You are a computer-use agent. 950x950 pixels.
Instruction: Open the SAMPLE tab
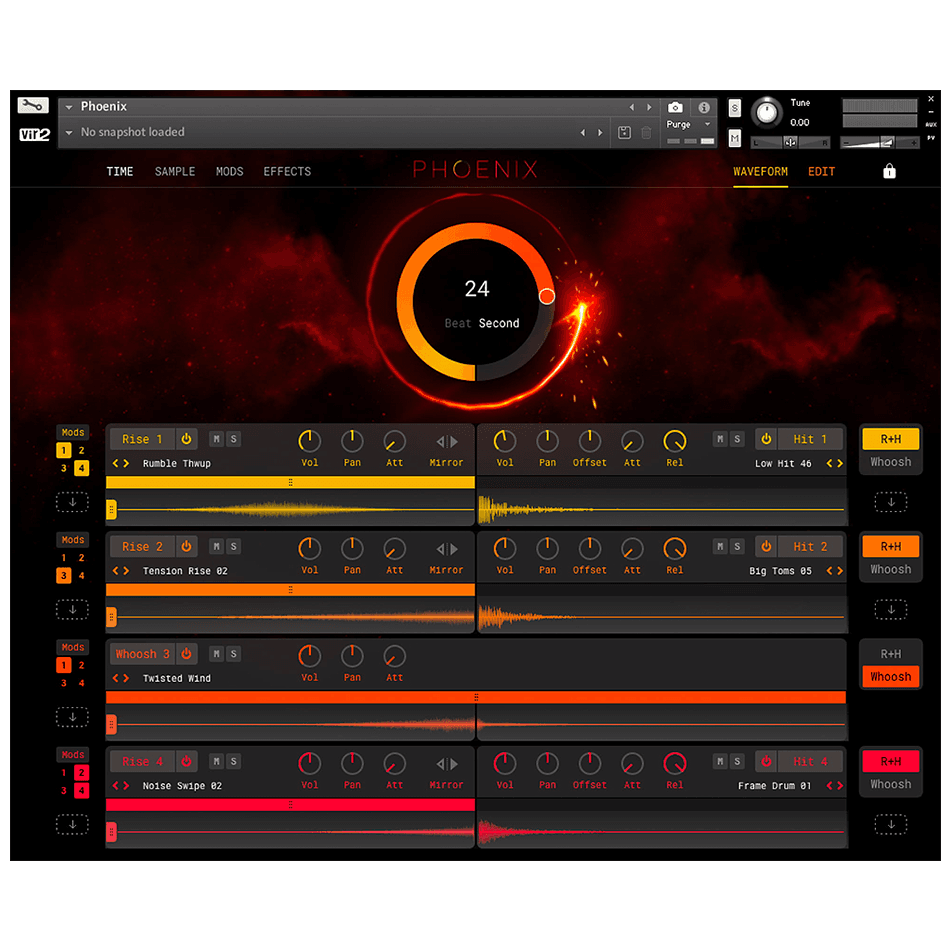175,171
